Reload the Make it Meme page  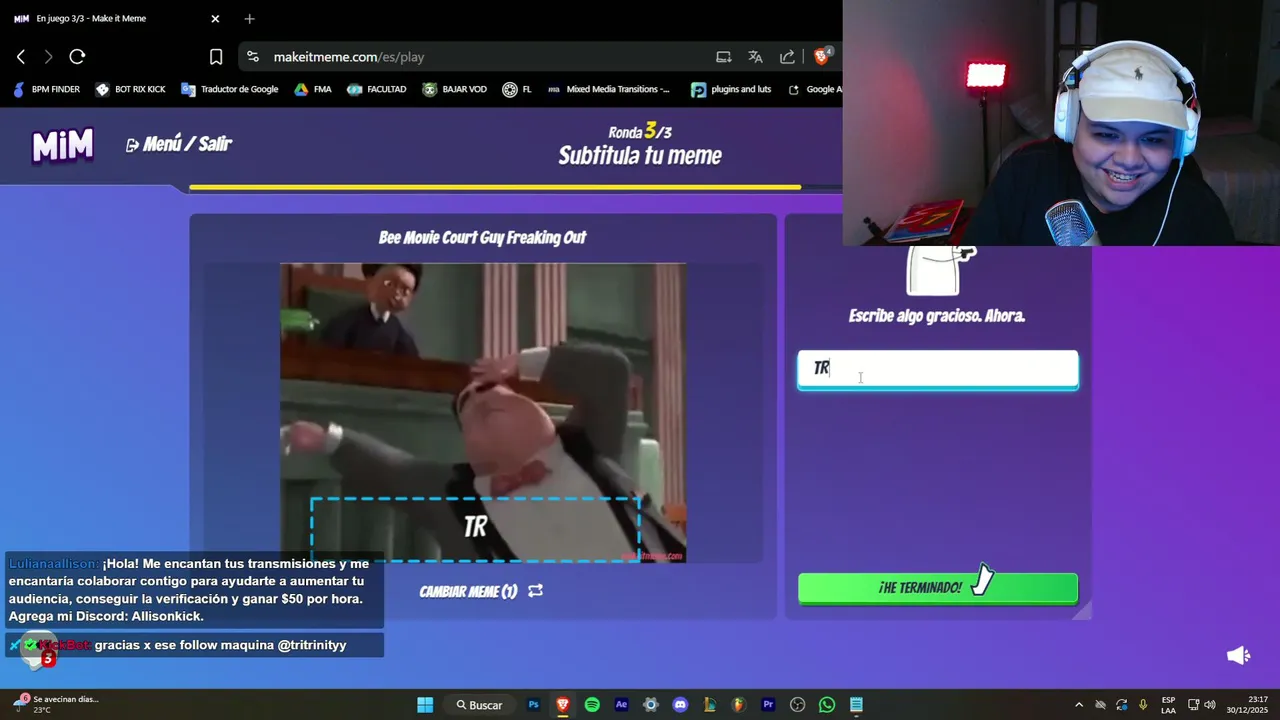(77, 57)
